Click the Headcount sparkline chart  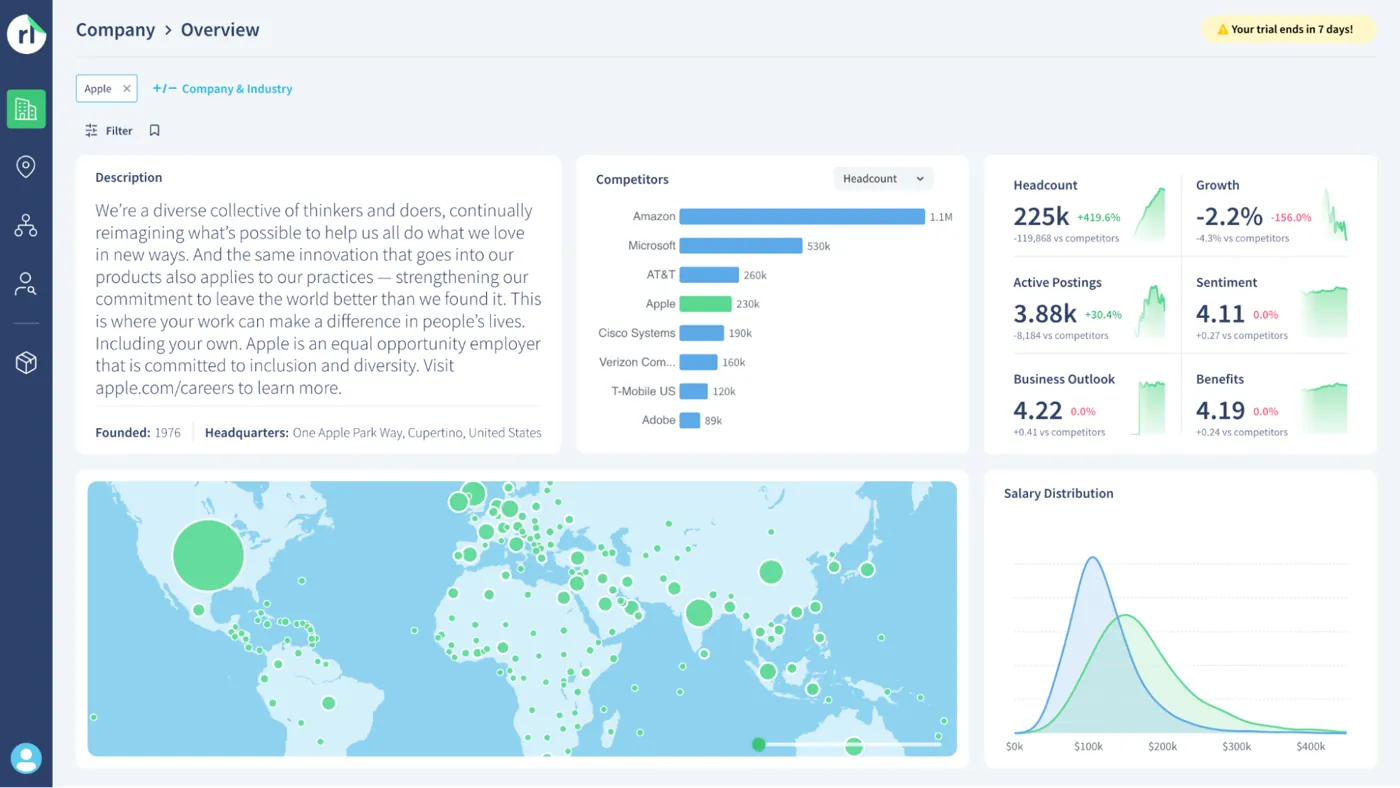pos(1147,214)
